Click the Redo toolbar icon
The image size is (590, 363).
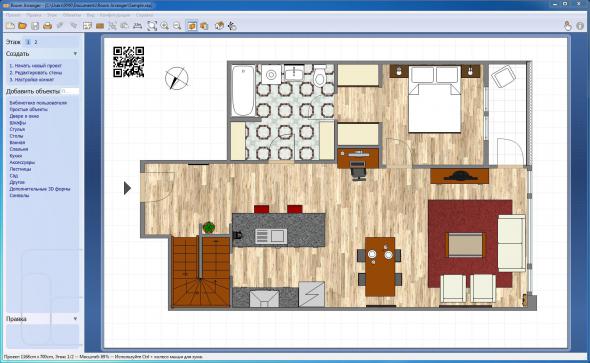coord(73,26)
